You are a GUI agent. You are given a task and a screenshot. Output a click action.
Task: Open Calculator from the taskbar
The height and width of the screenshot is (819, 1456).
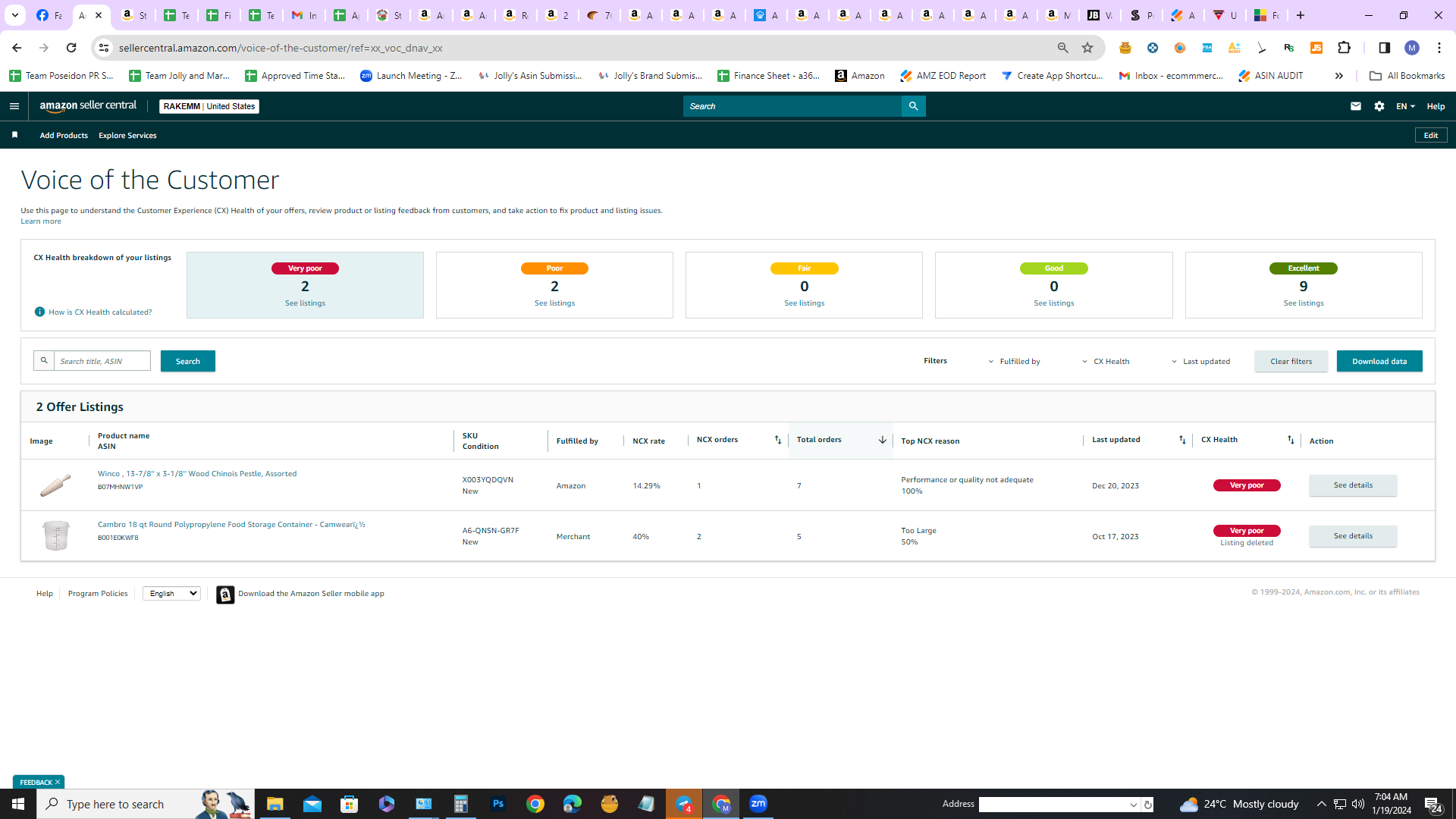pyautogui.click(x=461, y=804)
